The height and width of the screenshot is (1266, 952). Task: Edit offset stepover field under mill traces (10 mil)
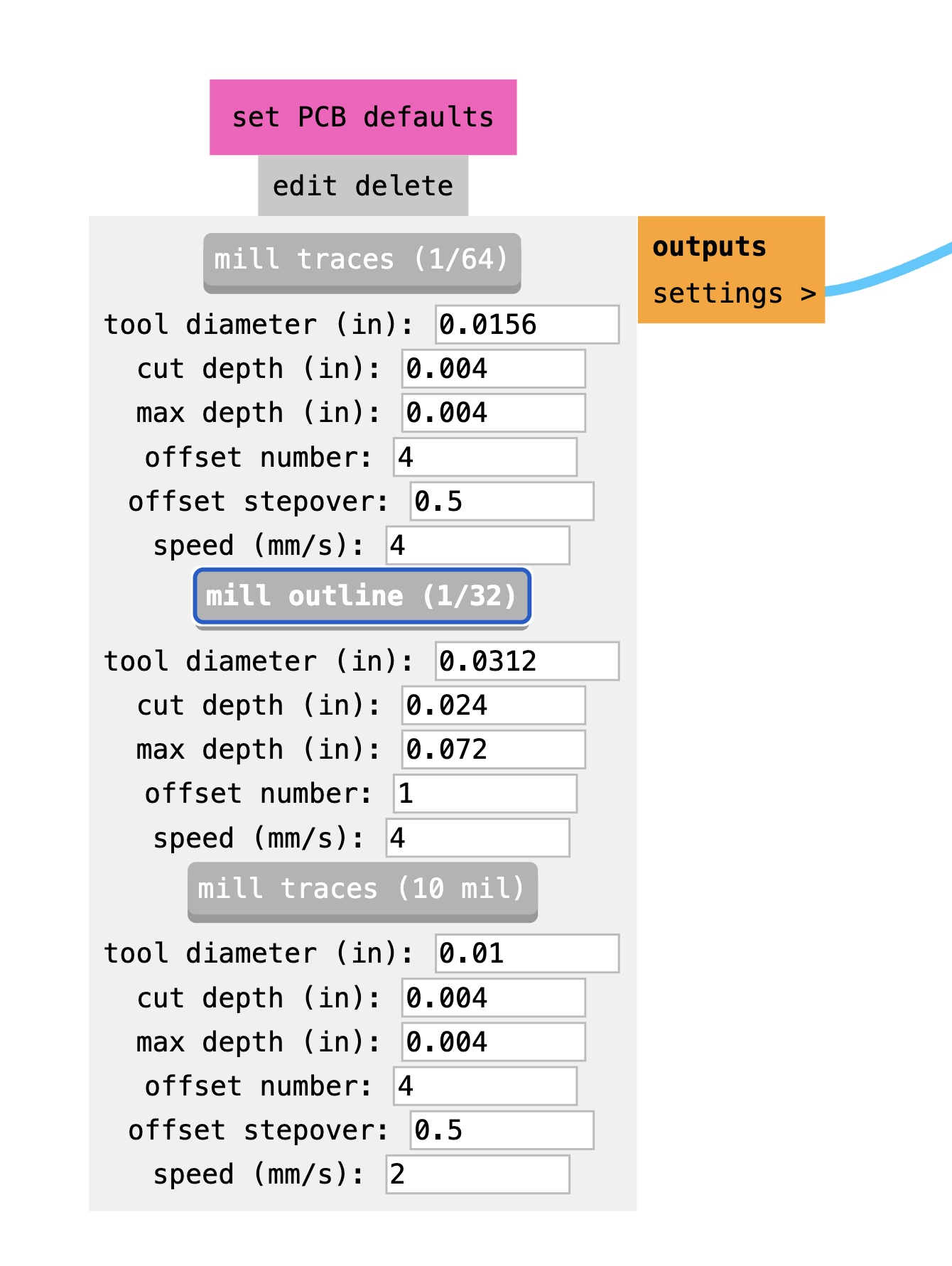(x=502, y=1130)
